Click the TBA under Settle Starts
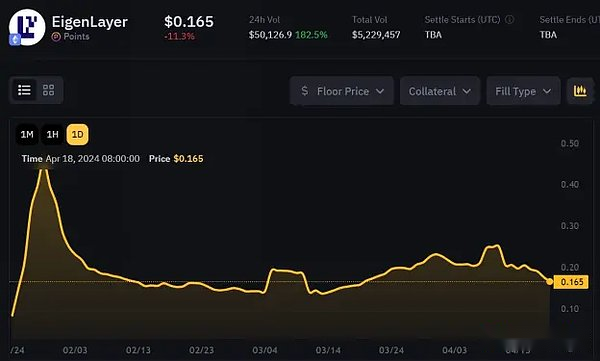The image size is (600, 361). [x=433, y=35]
